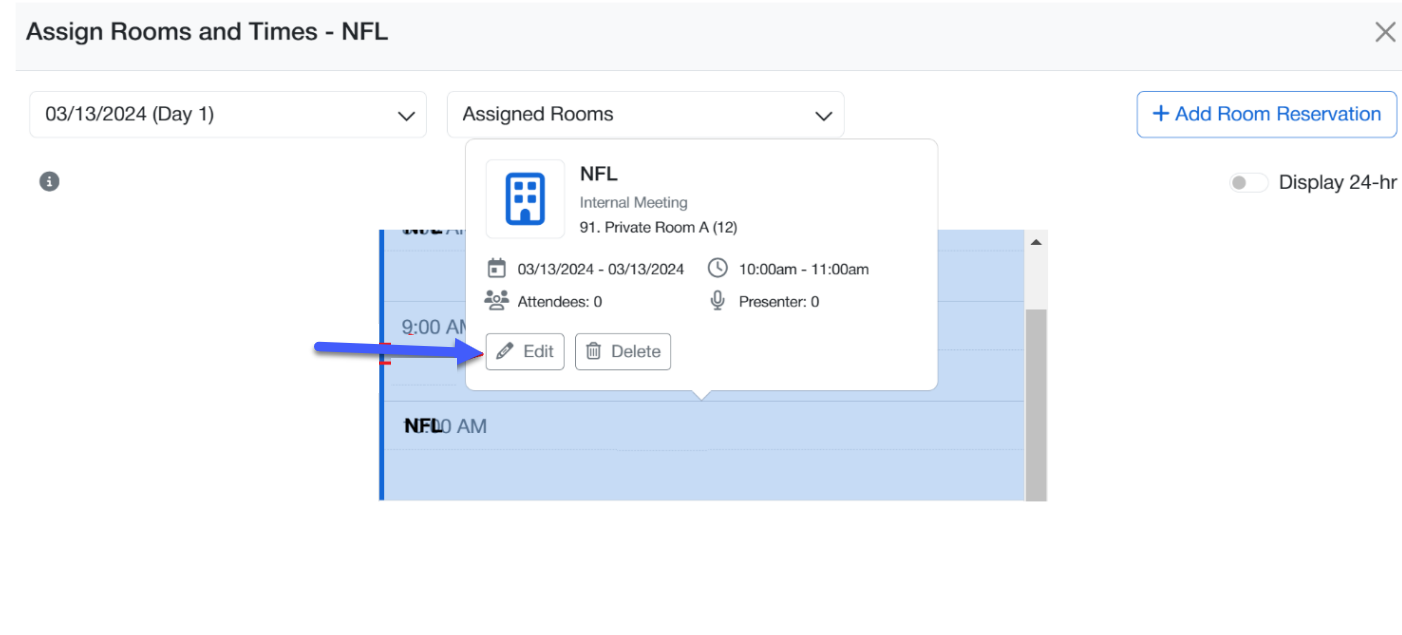Image resolution: width=1402 pixels, height=635 pixels.
Task: Click the schedule scrollbar up arrow
Action: point(1036,242)
